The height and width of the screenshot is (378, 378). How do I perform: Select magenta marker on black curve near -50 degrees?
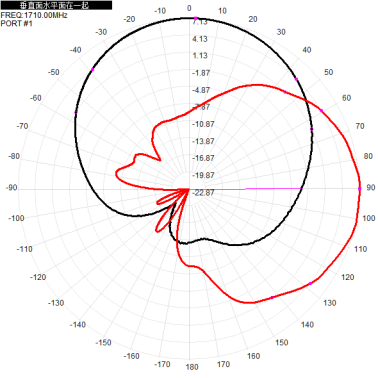[x=93, y=69]
